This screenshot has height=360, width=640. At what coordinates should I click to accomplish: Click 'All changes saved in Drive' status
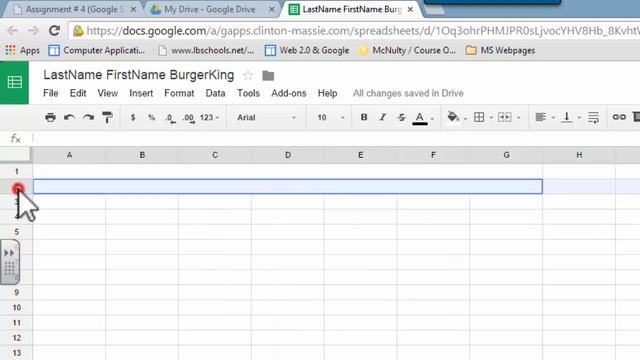tap(408, 93)
